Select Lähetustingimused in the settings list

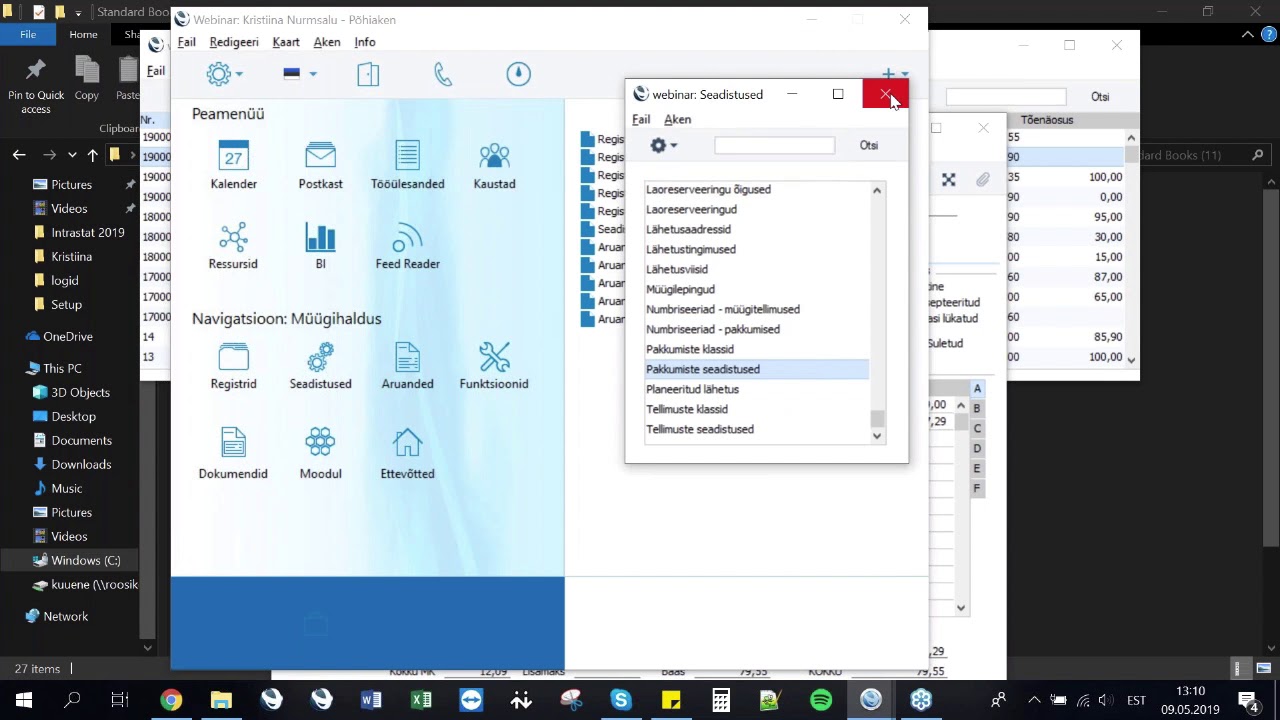757,249
